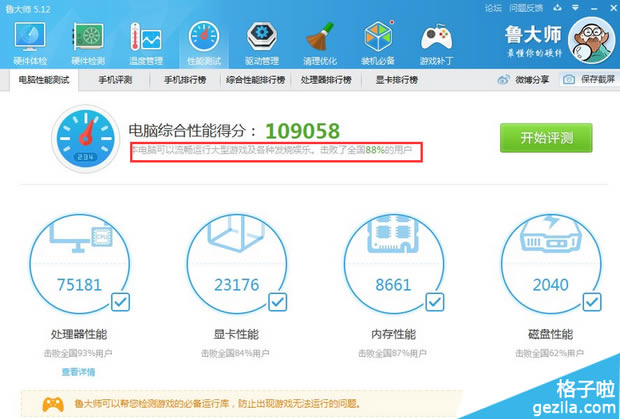
Task: Click the 显卡性能 label
Action: pos(236,334)
